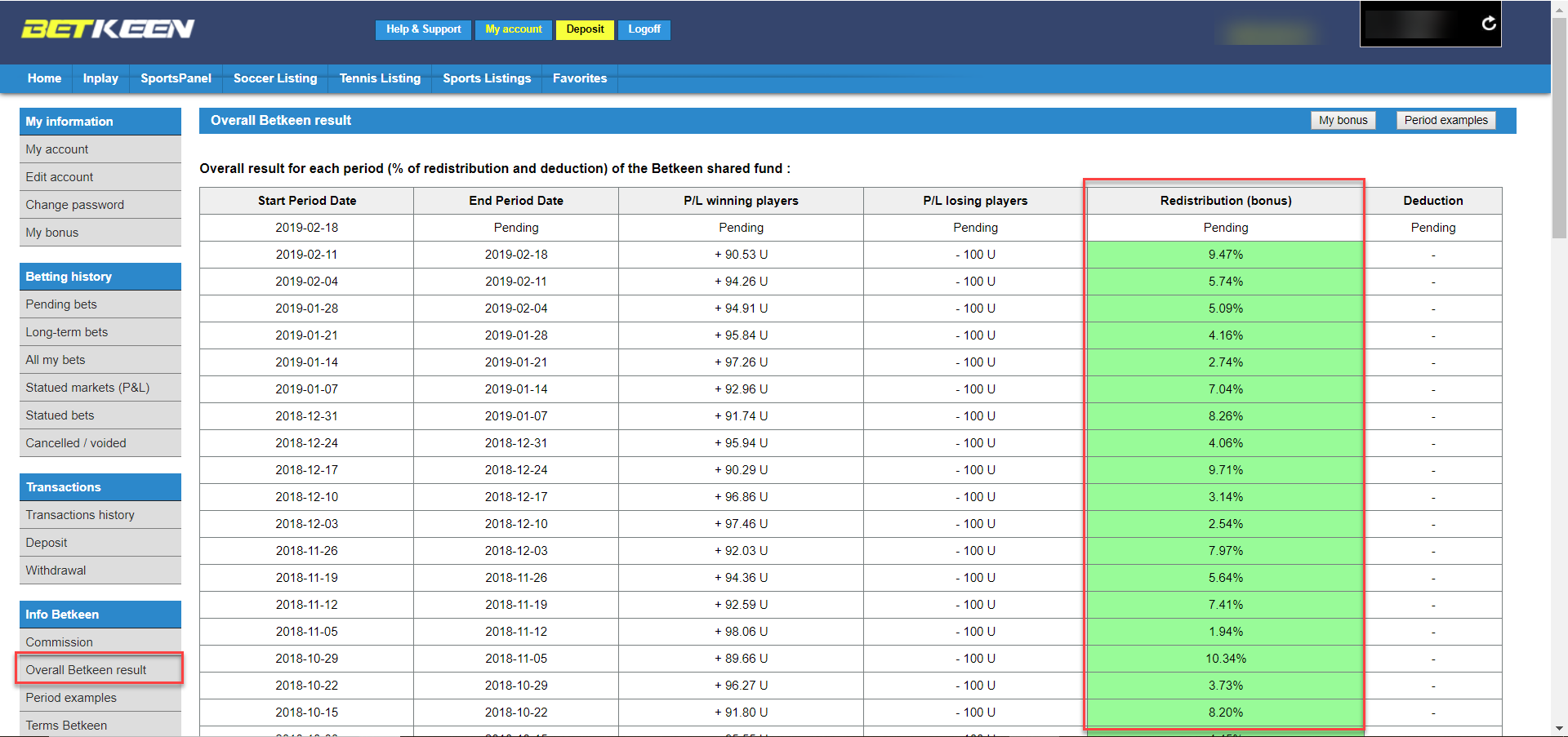Click the Logoff button
The image size is (1568, 737).
[x=644, y=29]
